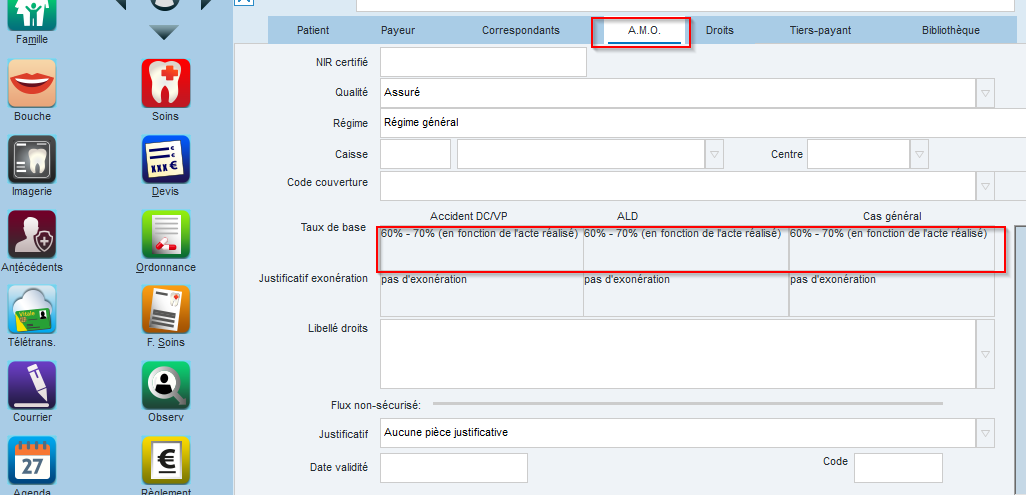The image size is (1028, 500).
Task: Expand the Qualité dropdown arrow
Action: [x=985, y=94]
